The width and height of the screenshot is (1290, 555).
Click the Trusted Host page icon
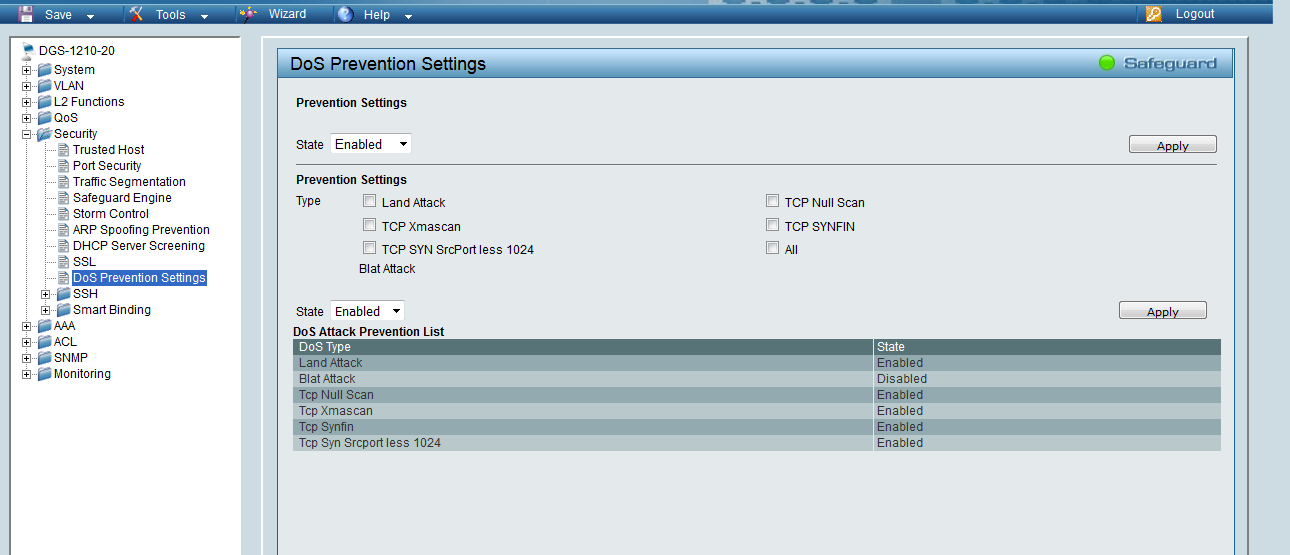point(63,150)
